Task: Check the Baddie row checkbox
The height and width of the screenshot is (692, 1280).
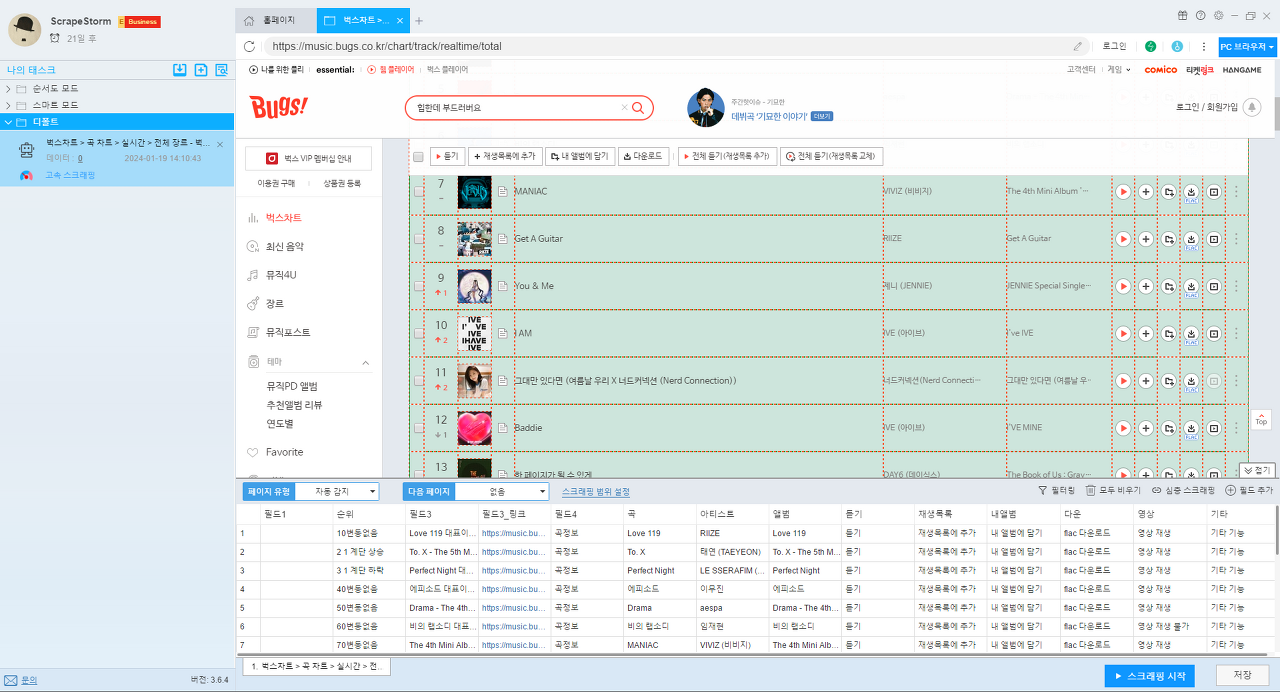Action: [419, 427]
